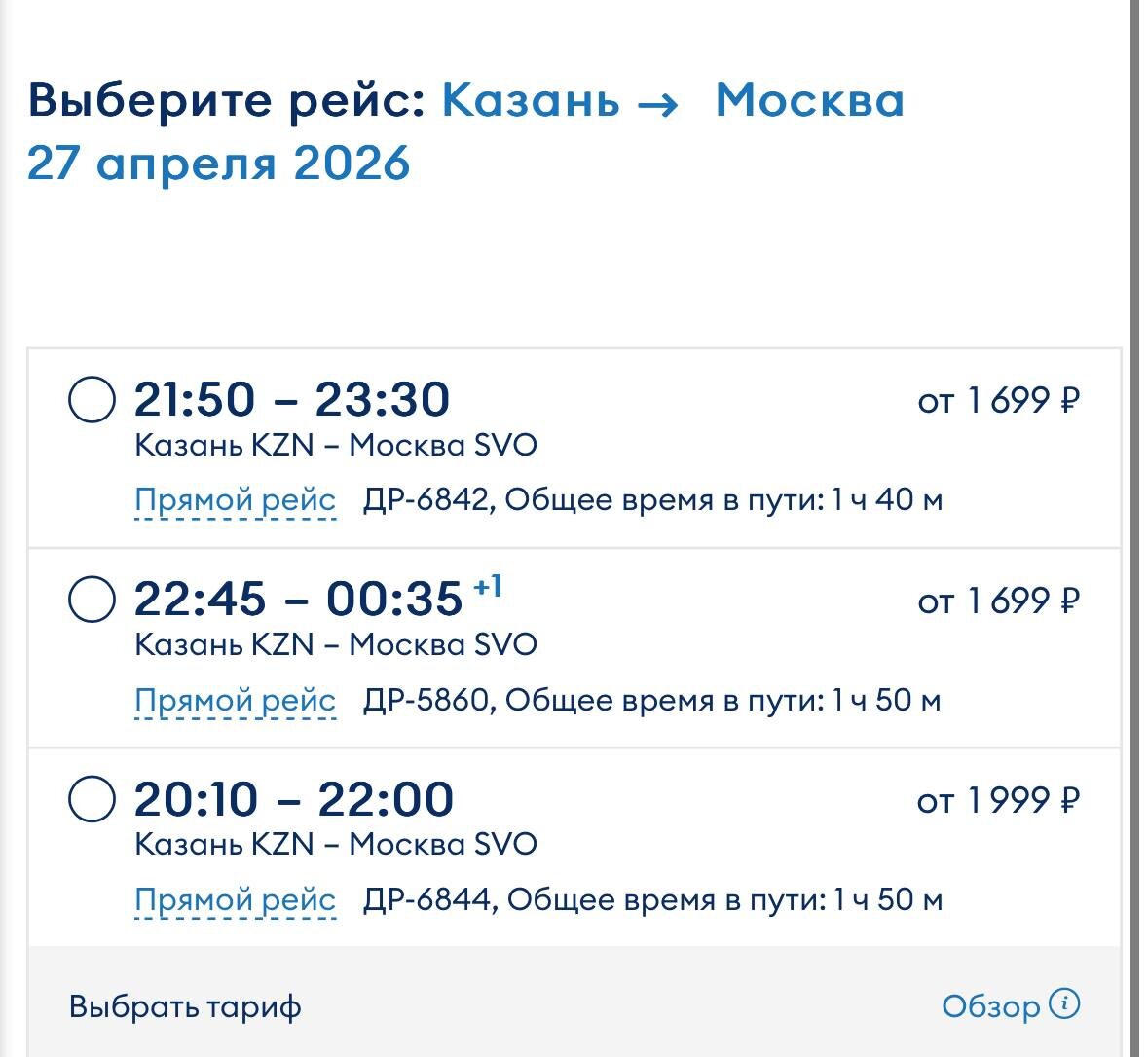The image size is (1148, 1057).
Task: Click the info icon next to Обзор
Action: click(x=1064, y=1003)
